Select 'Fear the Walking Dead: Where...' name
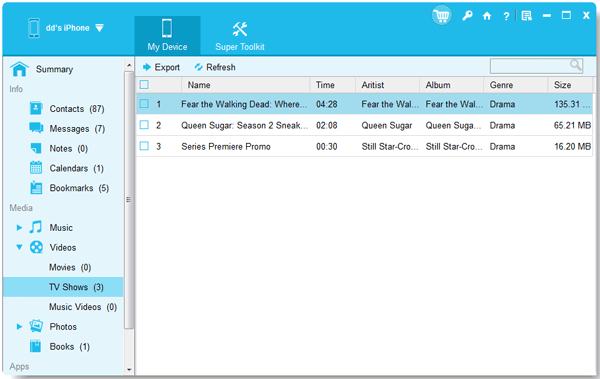The height and width of the screenshot is (379, 600). pyautogui.click(x=244, y=104)
